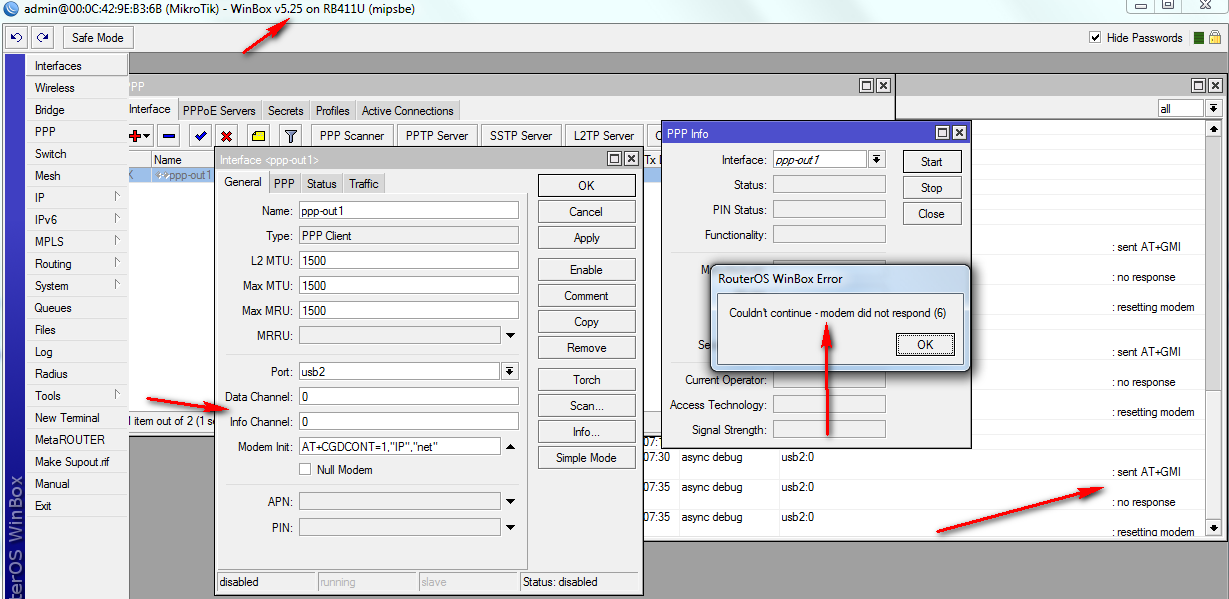Click the log window scroll down arrow
1229x599 pixels.
(x=1214, y=527)
